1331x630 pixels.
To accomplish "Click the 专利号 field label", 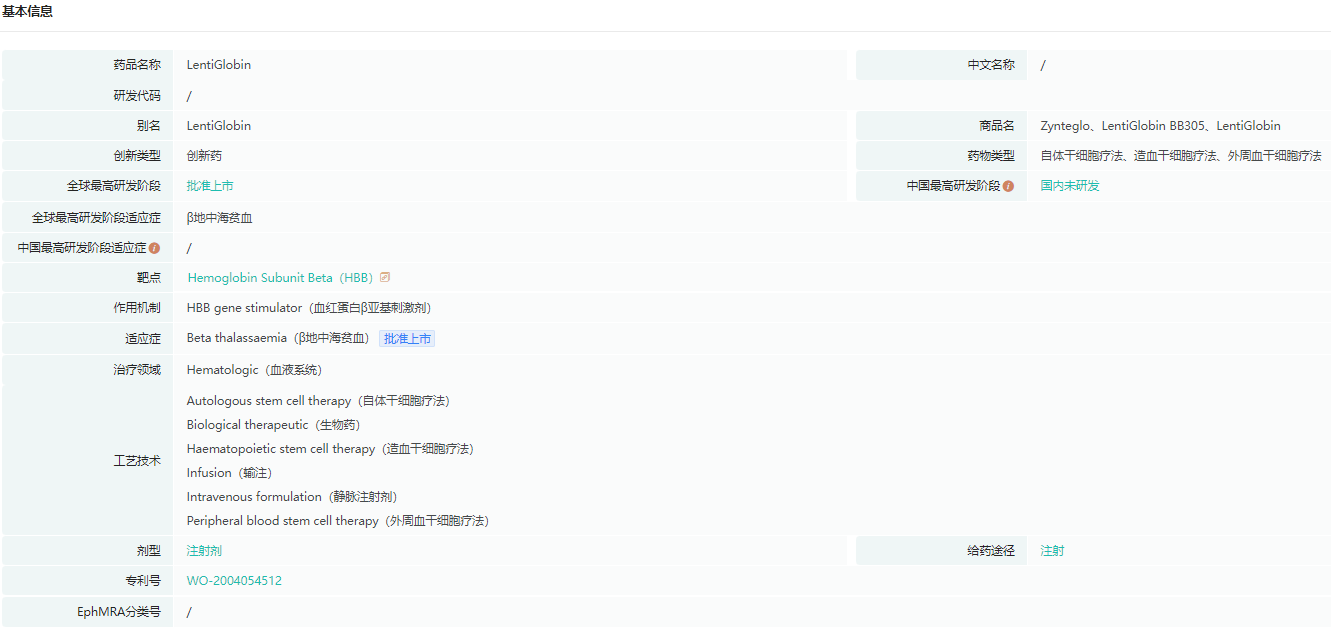I will pyautogui.click(x=143, y=581).
